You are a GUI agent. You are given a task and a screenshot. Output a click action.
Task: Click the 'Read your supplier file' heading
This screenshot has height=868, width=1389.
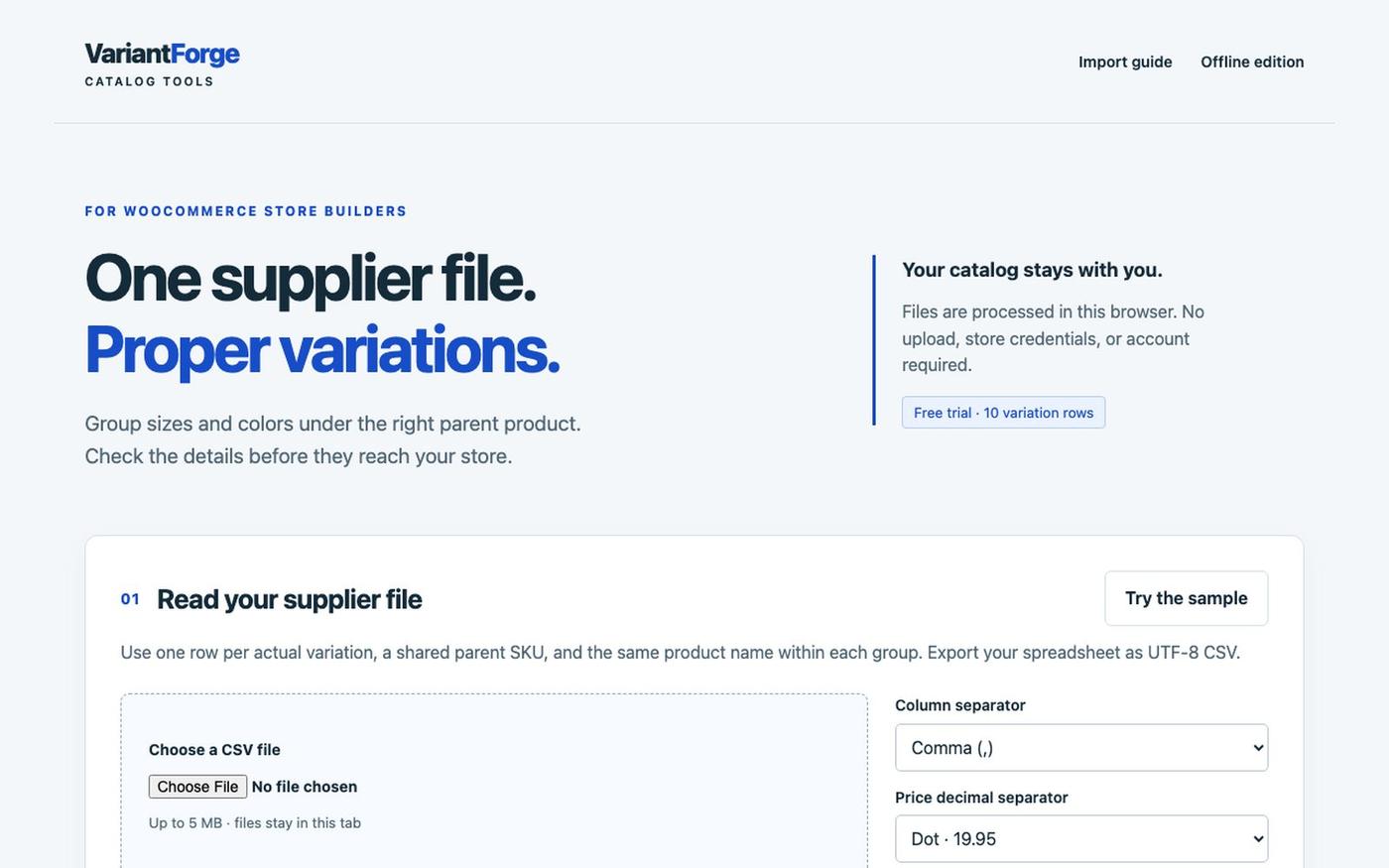click(289, 599)
